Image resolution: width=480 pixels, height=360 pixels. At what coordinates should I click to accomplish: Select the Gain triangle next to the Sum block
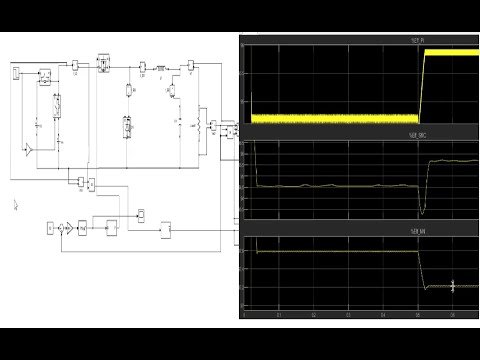point(69,228)
